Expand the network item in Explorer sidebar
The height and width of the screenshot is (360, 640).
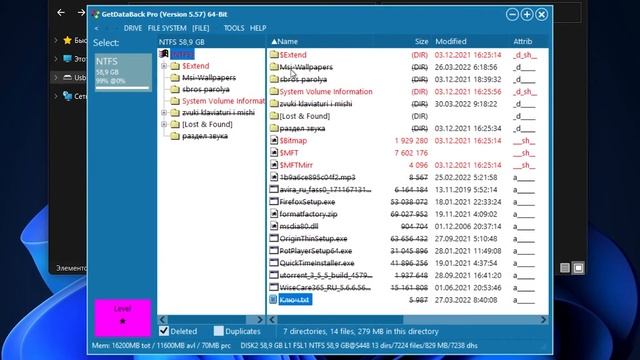(x=56, y=96)
